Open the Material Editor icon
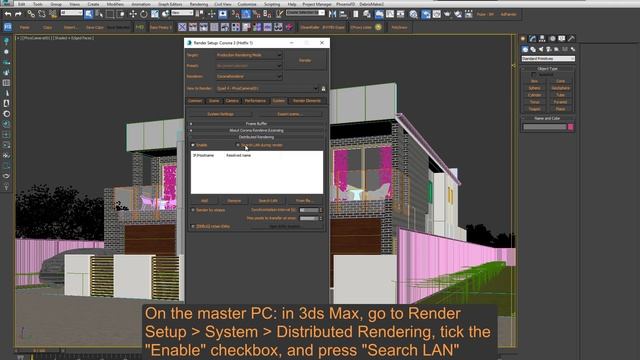The width and height of the screenshot is (640, 360). pos(414,14)
